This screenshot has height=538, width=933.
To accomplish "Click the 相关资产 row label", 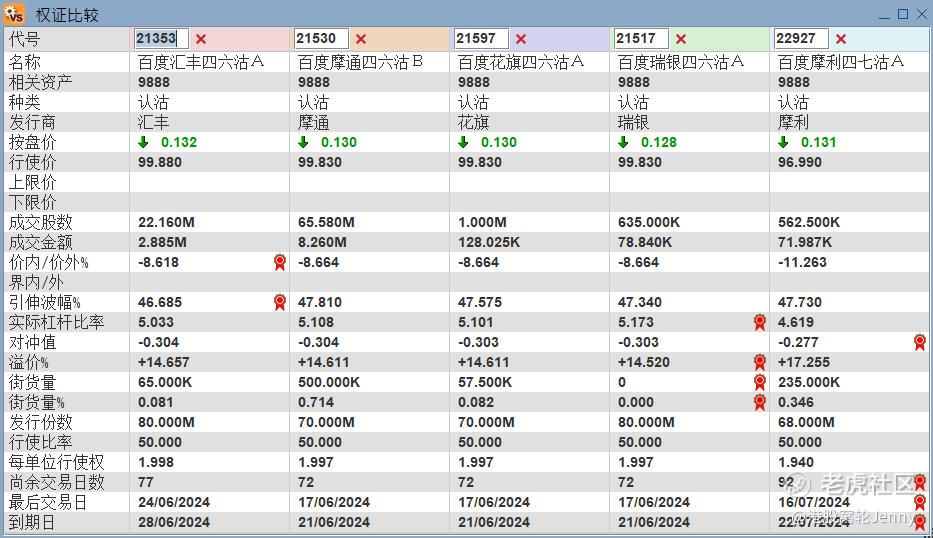I will click(x=40, y=82).
